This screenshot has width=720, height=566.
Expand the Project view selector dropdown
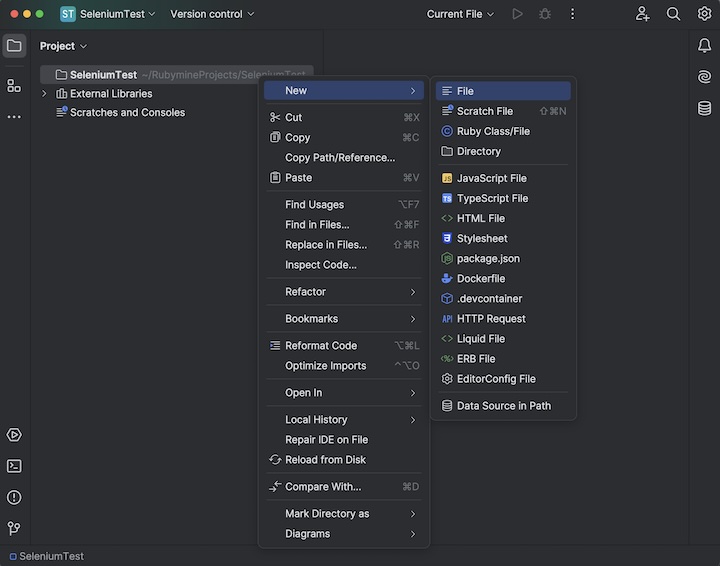point(63,46)
